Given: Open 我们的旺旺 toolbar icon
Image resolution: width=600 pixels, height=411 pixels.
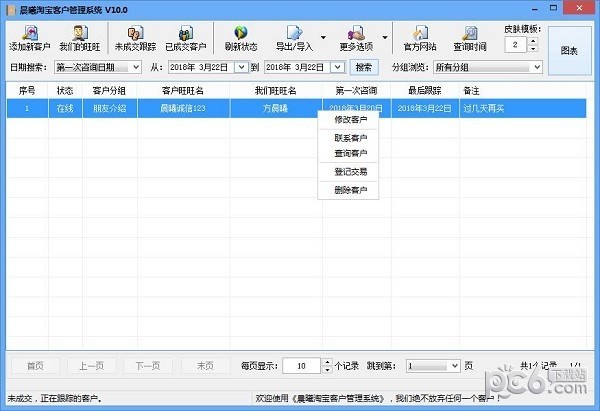Looking at the screenshot, I should tap(80, 38).
